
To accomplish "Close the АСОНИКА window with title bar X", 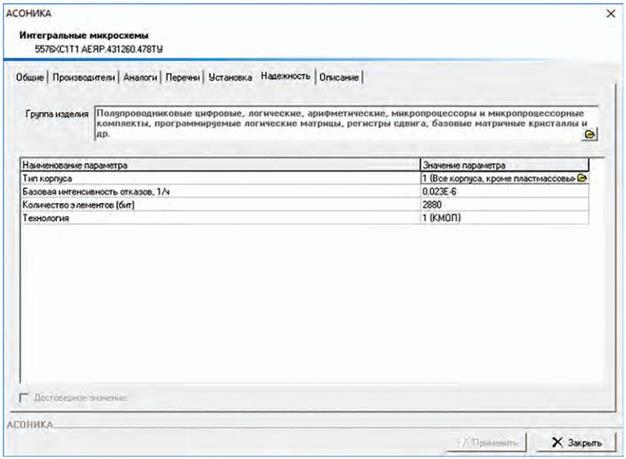I will point(611,13).
